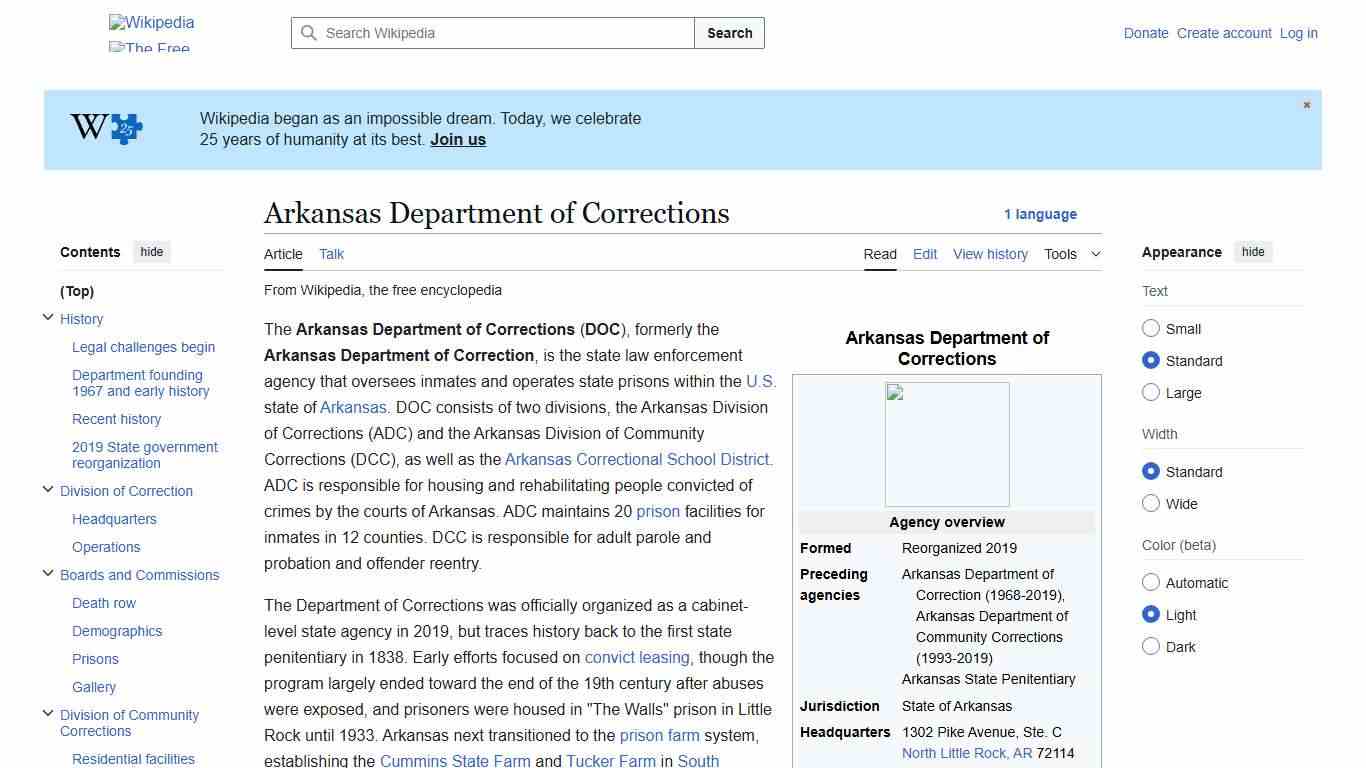The width and height of the screenshot is (1366, 768).
Task: Open the Arkansas link in the article
Action: click(x=353, y=407)
